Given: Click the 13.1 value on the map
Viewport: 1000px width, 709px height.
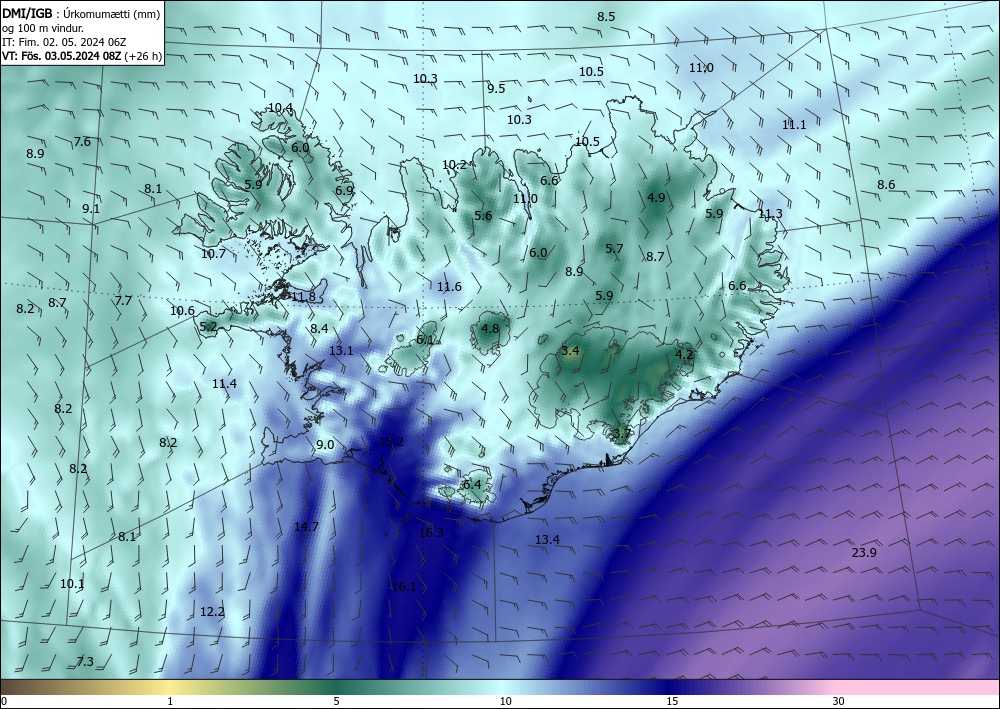Looking at the screenshot, I should click(341, 351).
